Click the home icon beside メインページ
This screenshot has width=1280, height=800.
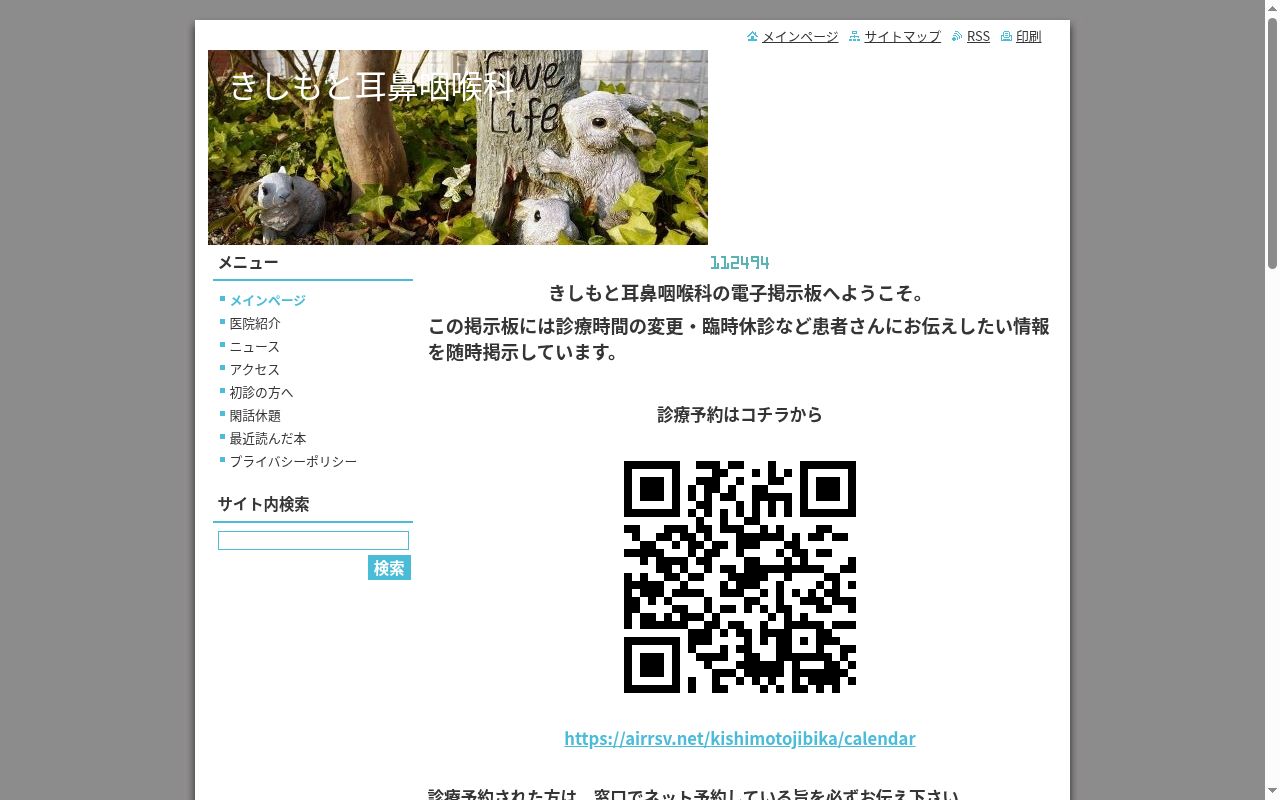pos(752,36)
